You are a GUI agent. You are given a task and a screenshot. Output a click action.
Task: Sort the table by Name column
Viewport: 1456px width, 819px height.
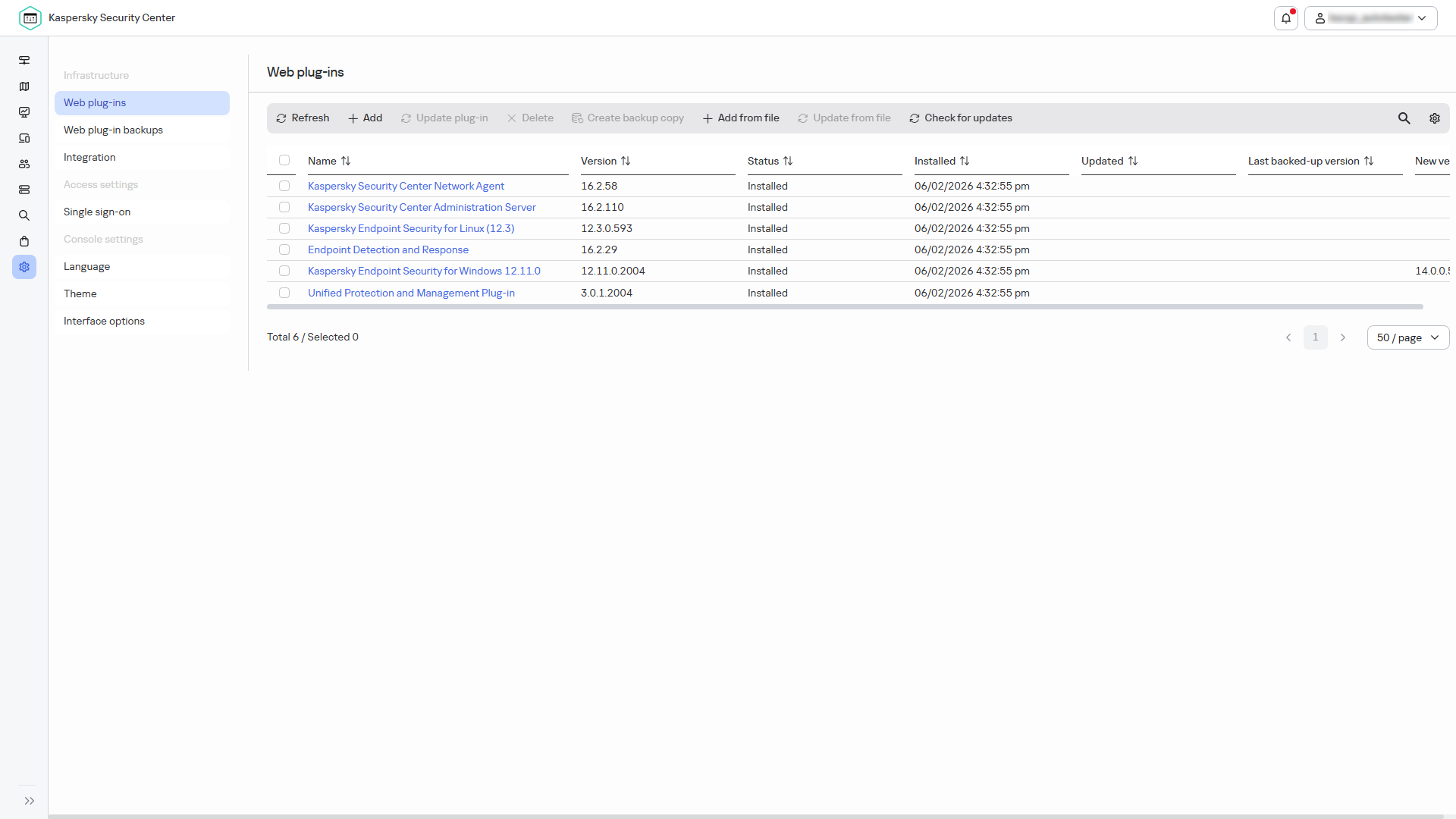coord(329,161)
